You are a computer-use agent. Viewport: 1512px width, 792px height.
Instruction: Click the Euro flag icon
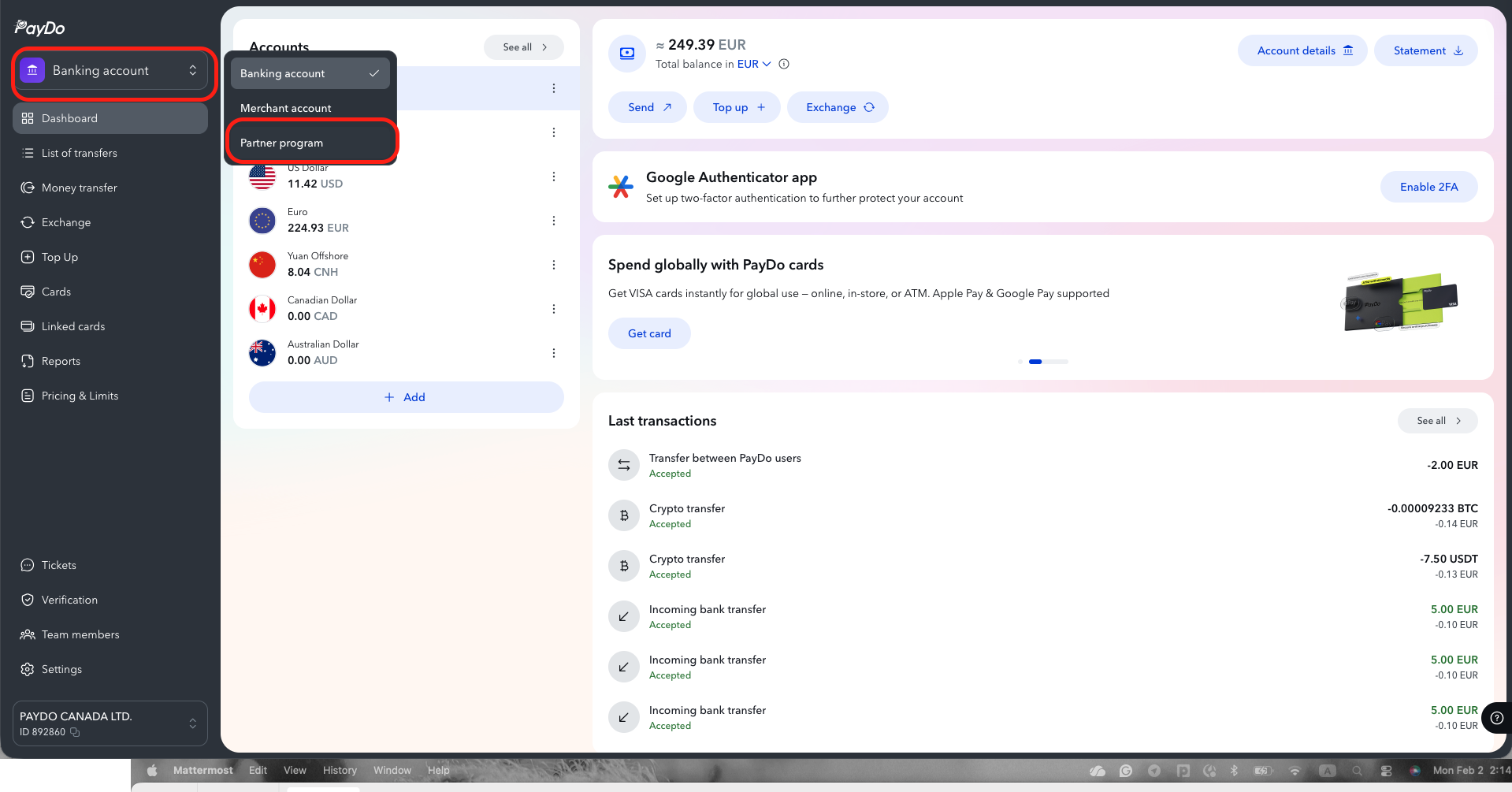[262, 221]
